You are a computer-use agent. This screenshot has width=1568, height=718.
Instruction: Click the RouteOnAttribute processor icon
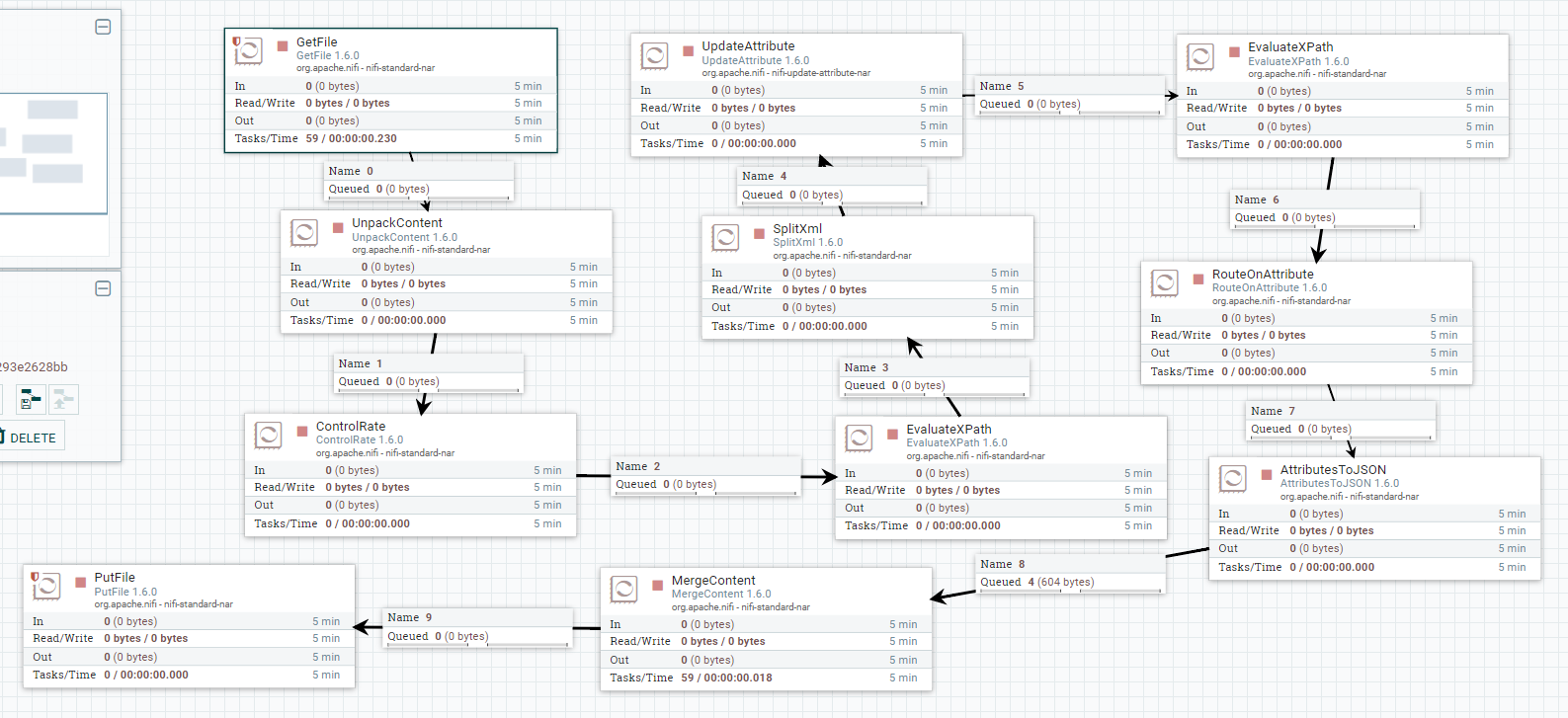tap(1164, 283)
